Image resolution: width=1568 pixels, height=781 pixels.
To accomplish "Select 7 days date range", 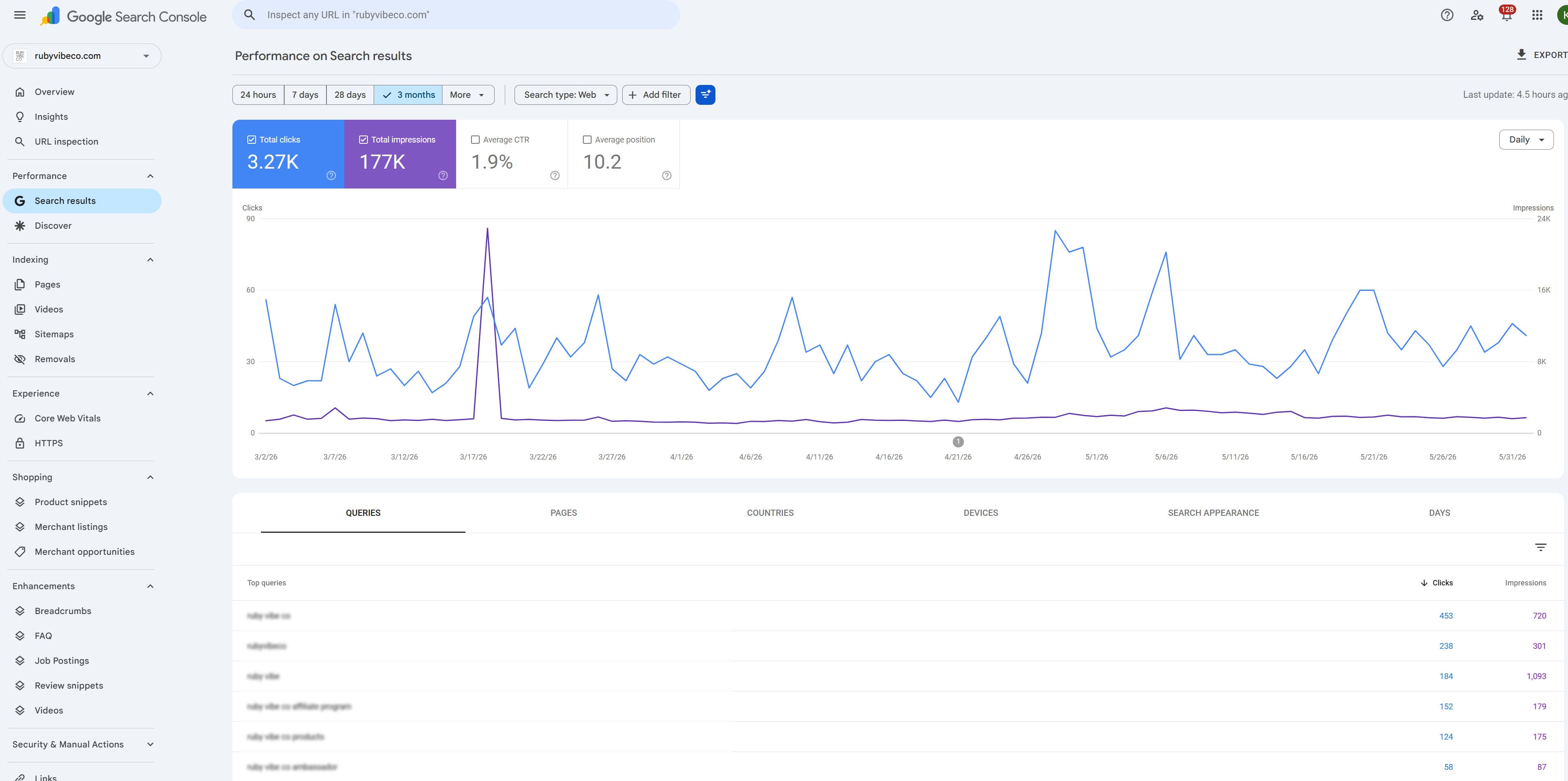I will [305, 95].
